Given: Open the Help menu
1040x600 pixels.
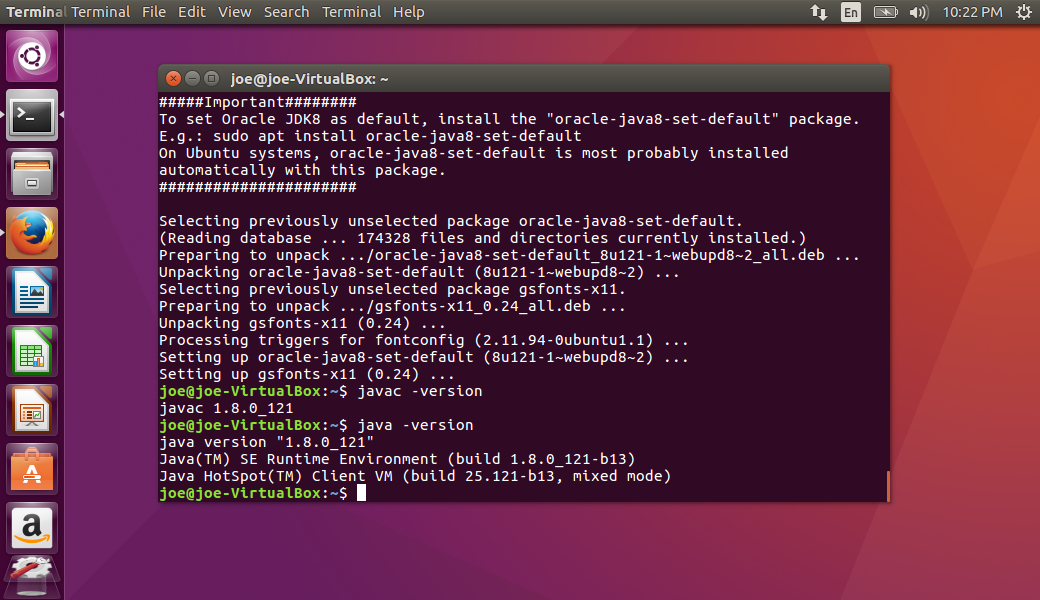Looking at the screenshot, I should [x=409, y=12].
